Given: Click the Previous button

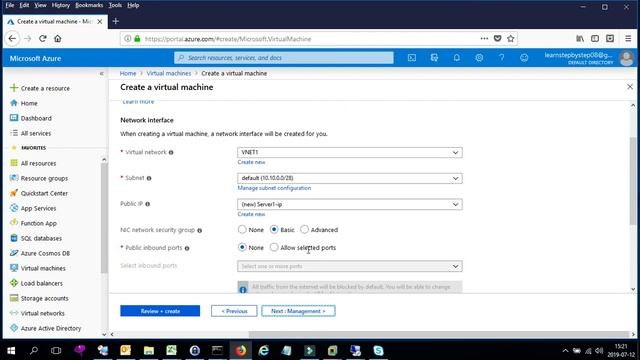Looking at the screenshot, I should (234, 311).
